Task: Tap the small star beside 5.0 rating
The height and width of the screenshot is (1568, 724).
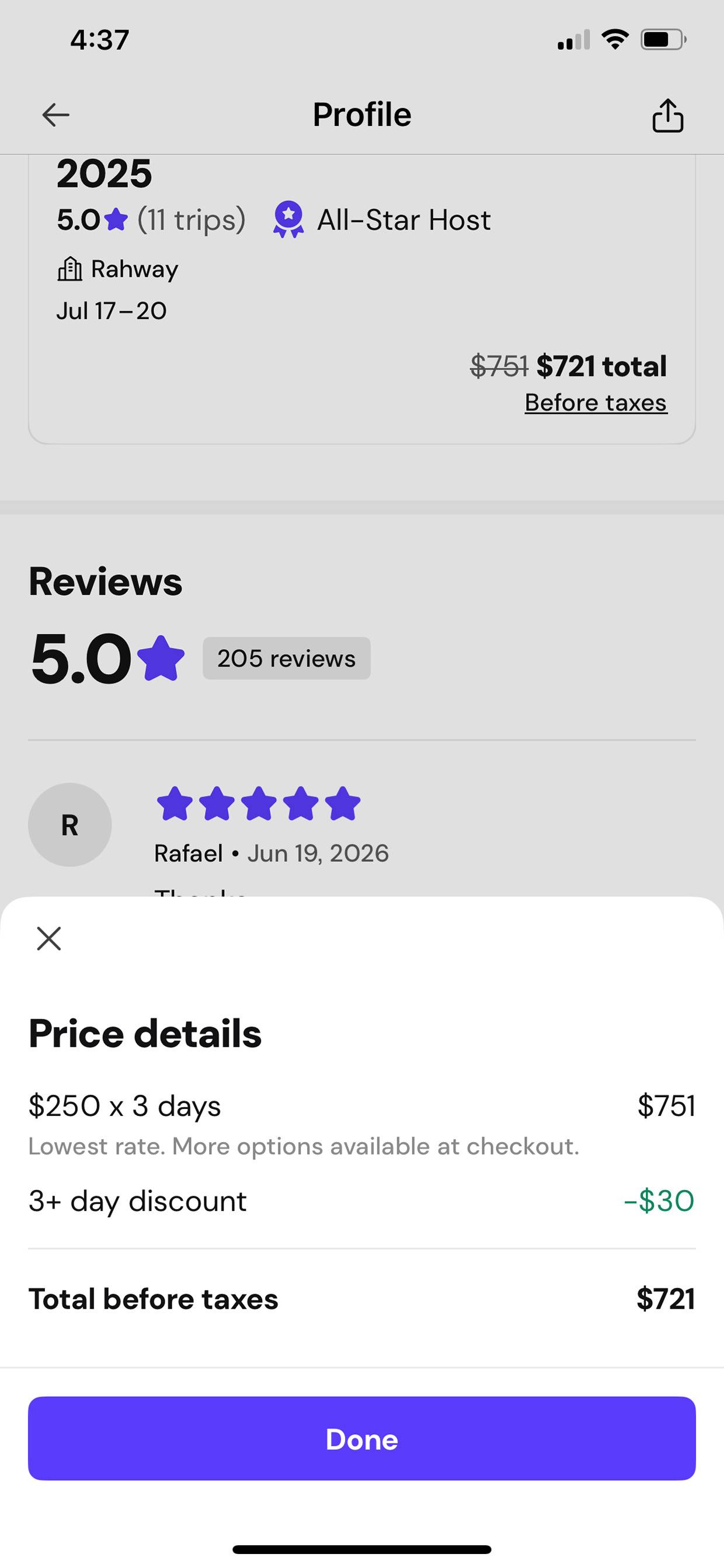Action: click(x=116, y=220)
